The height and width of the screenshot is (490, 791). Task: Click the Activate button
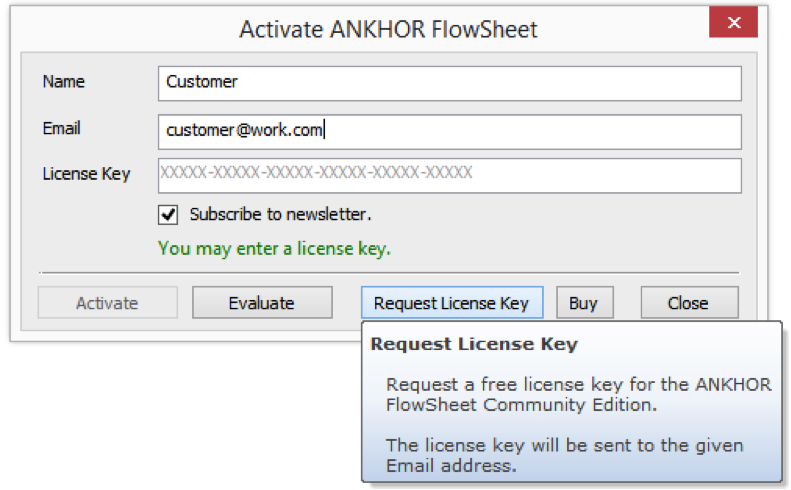(x=107, y=303)
